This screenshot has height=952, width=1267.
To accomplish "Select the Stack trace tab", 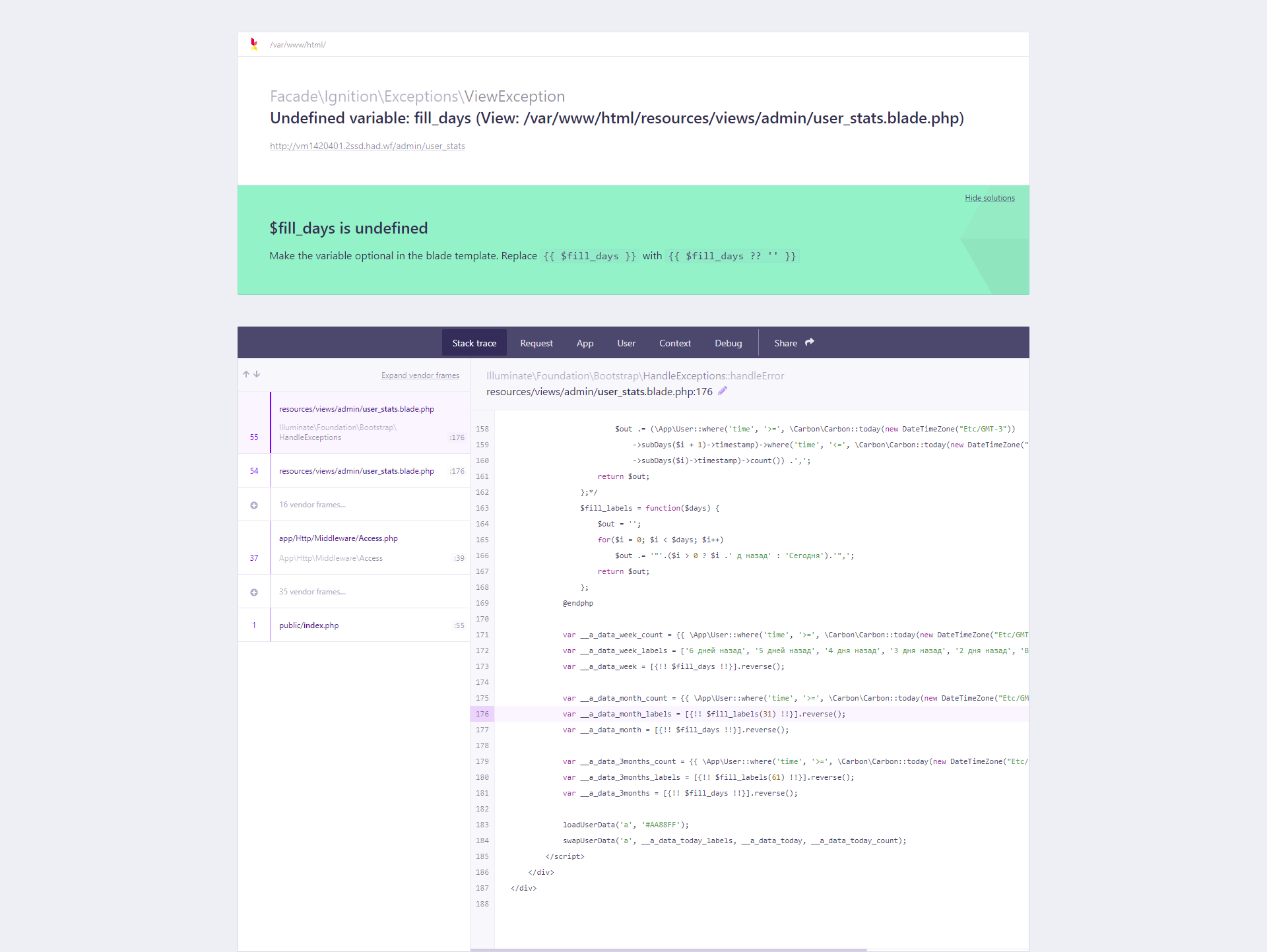I will point(474,343).
